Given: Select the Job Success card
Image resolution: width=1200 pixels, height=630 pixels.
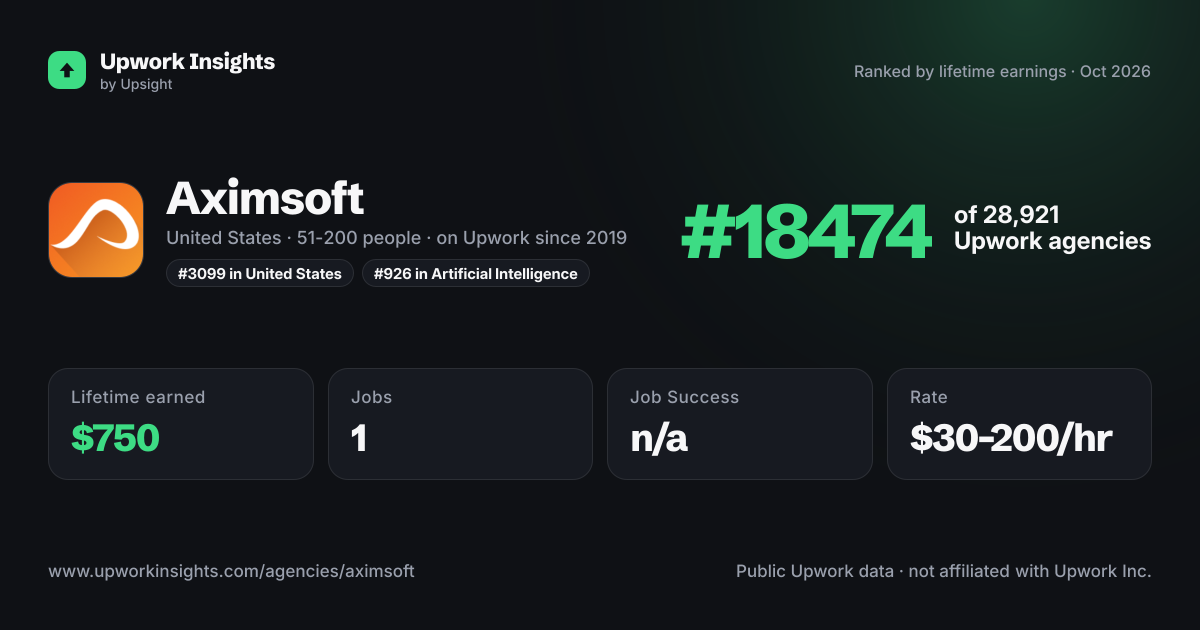Looking at the screenshot, I should click(x=740, y=424).
